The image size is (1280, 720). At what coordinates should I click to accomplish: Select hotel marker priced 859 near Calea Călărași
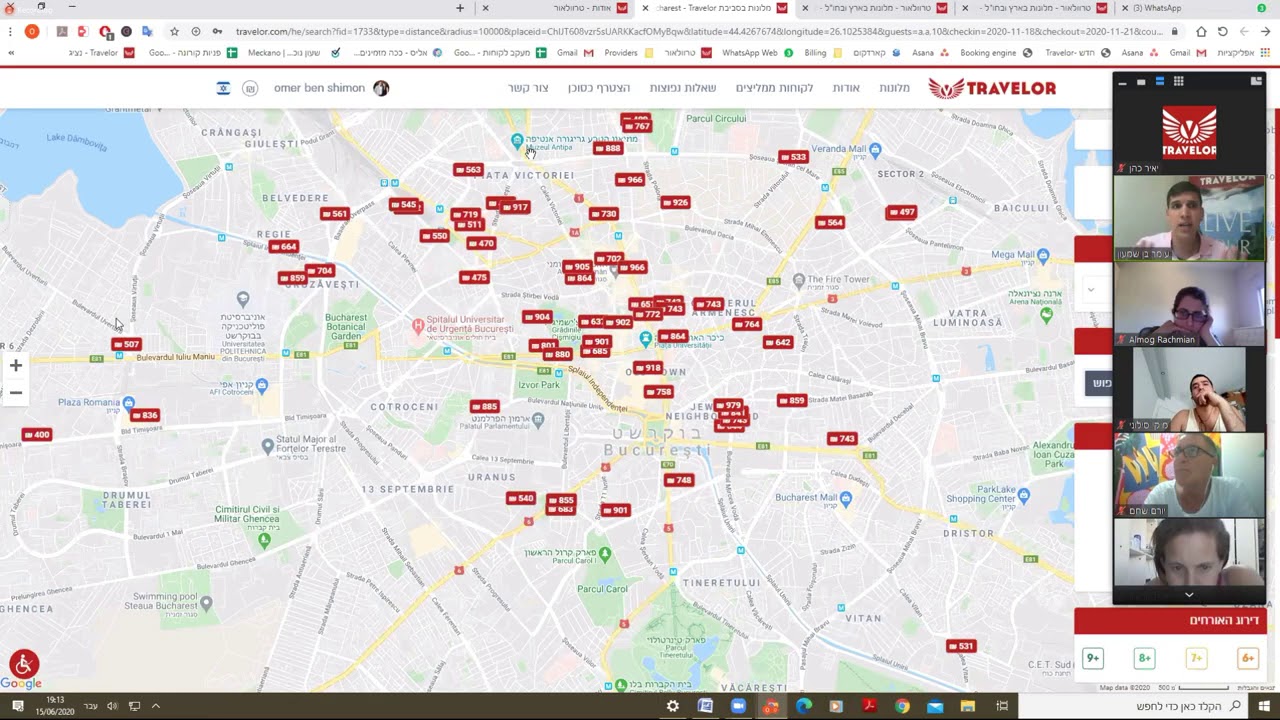coord(792,401)
